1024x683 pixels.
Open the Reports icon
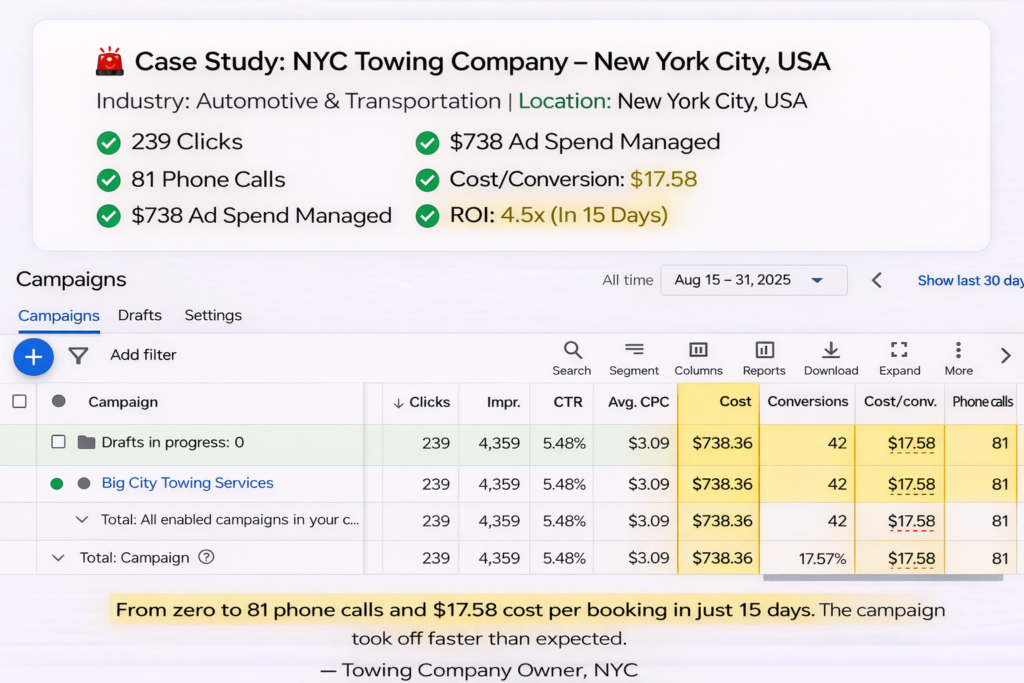tap(764, 350)
